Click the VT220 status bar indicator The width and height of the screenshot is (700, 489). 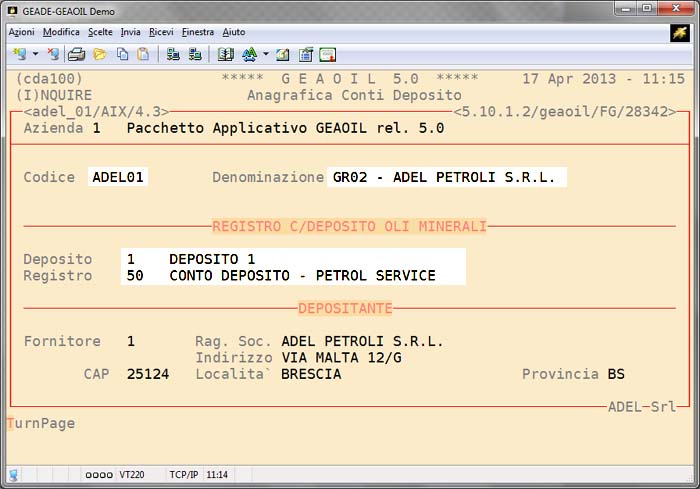tap(133, 474)
